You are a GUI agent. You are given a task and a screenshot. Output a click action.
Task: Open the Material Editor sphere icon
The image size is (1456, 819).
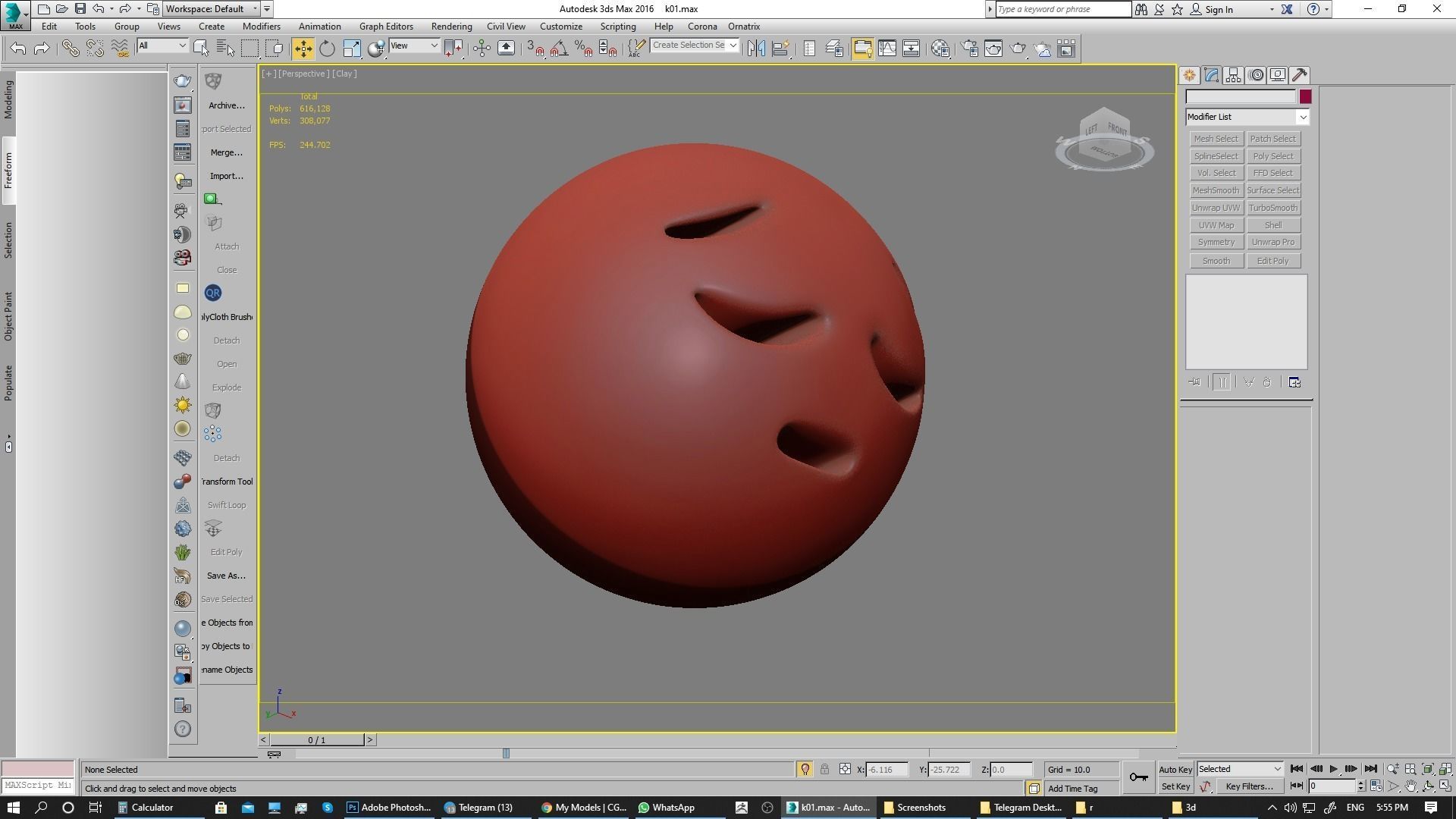(x=940, y=49)
